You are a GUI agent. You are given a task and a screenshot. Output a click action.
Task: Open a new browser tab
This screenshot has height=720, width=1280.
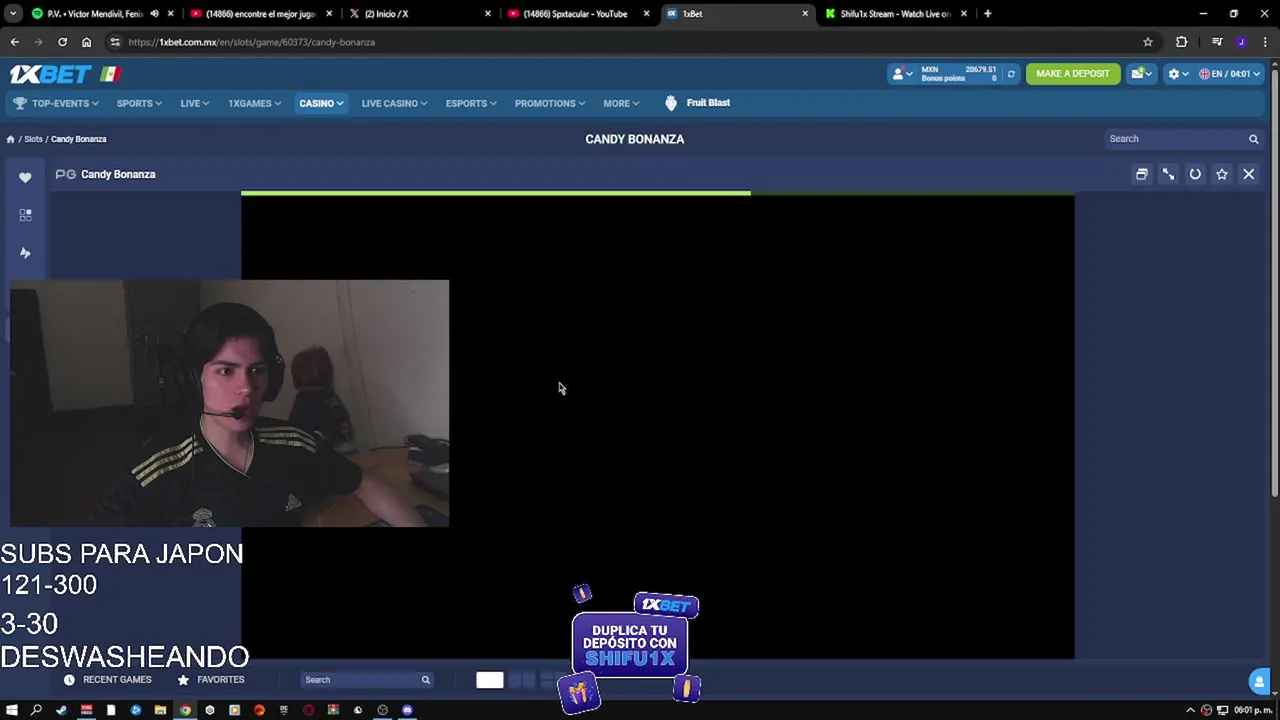coord(987,14)
